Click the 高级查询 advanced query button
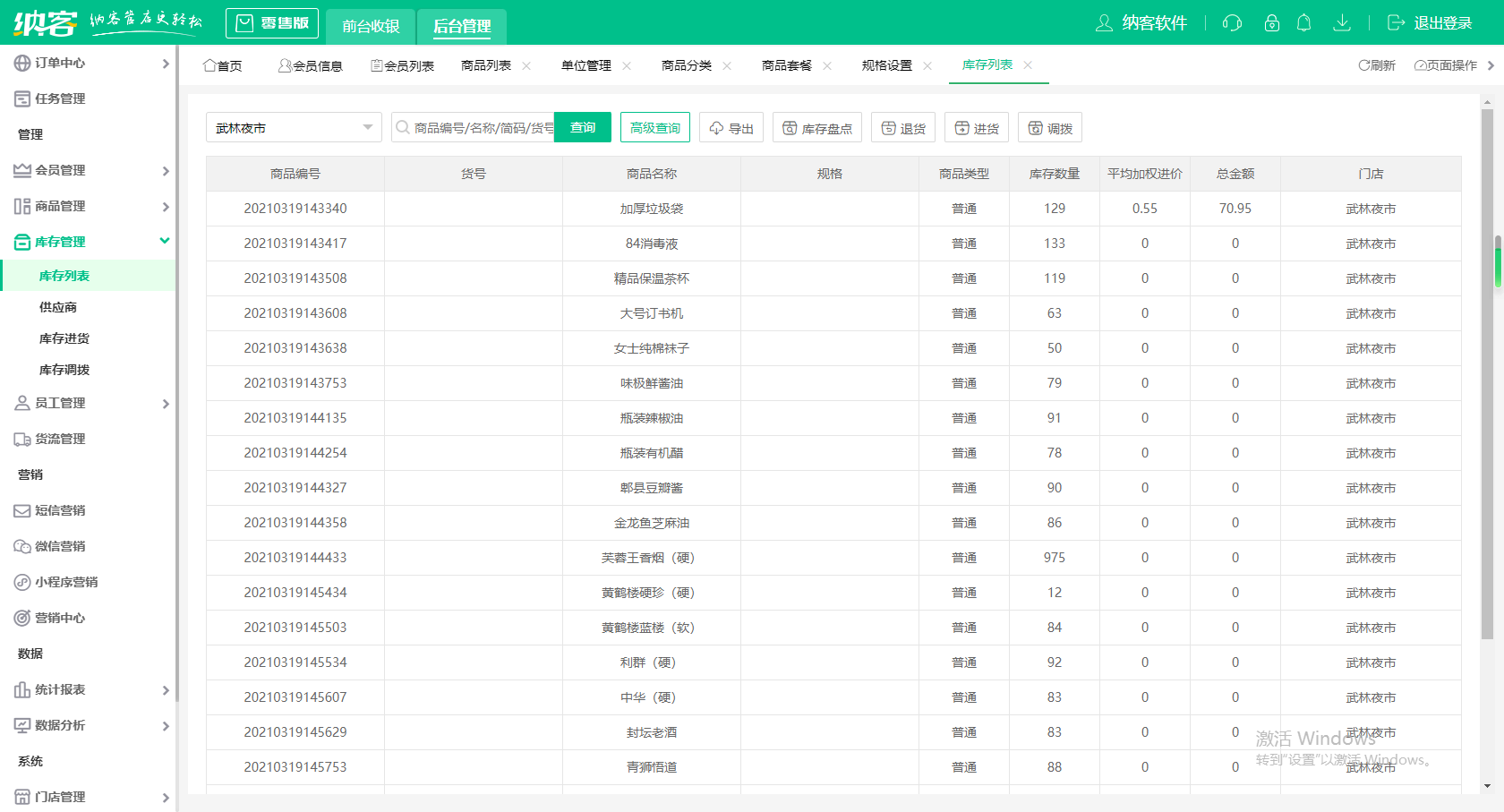Screen dimensions: 1504x812 (654, 127)
